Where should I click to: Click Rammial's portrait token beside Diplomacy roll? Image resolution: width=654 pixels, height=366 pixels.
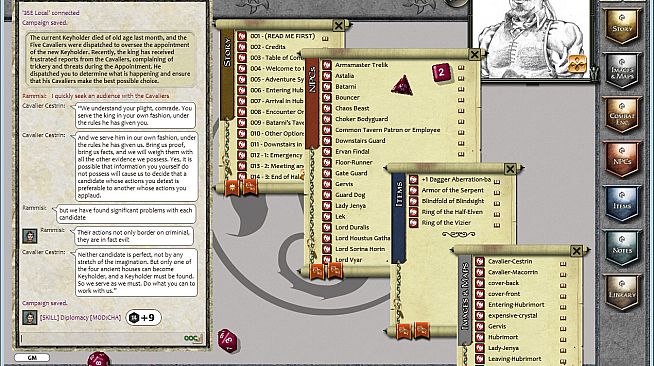pyautogui.click(x=30, y=318)
